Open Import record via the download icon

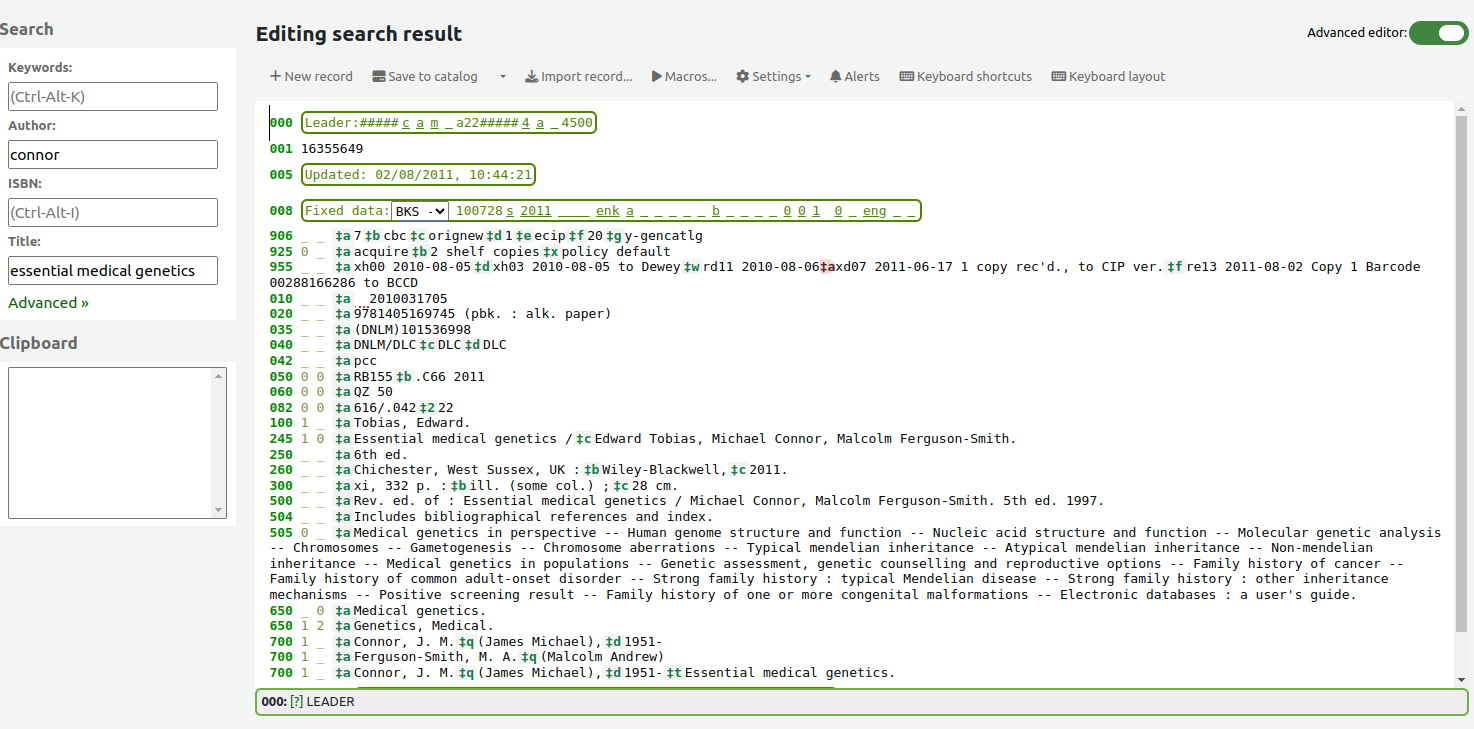click(x=531, y=76)
